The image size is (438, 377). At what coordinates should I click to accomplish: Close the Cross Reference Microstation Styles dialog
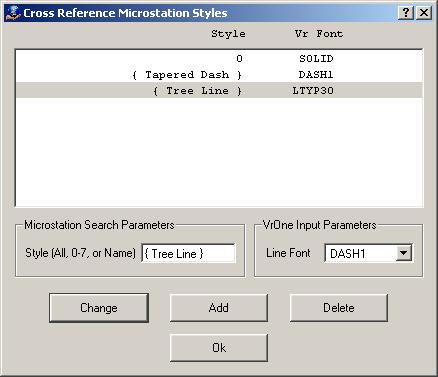point(424,13)
